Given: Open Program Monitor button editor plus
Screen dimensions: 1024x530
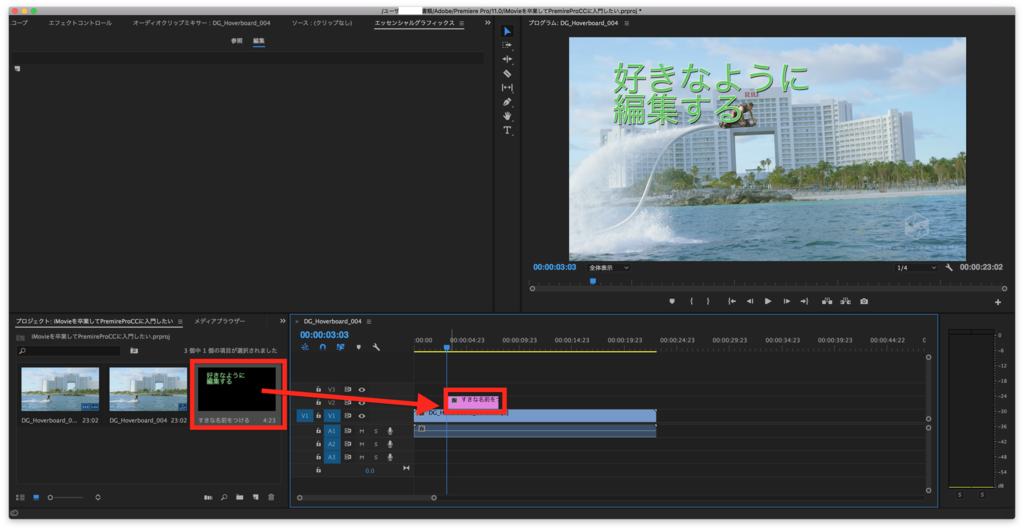Looking at the screenshot, I should click(x=998, y=302).
